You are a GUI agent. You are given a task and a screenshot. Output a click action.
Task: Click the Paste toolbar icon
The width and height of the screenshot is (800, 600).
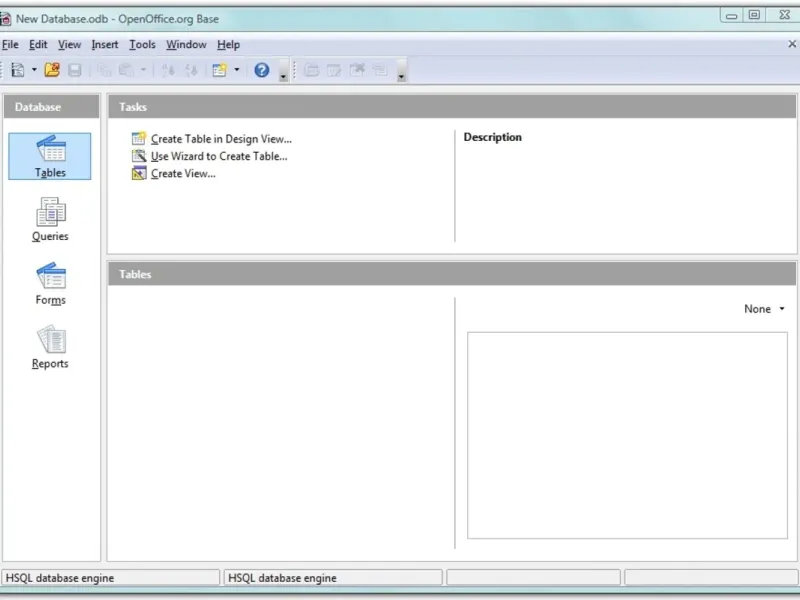coord(127,70)
